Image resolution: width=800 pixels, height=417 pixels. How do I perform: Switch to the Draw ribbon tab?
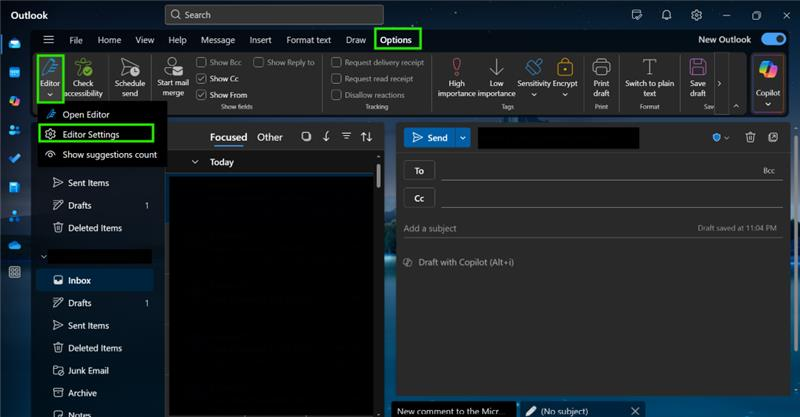point(356,40)
